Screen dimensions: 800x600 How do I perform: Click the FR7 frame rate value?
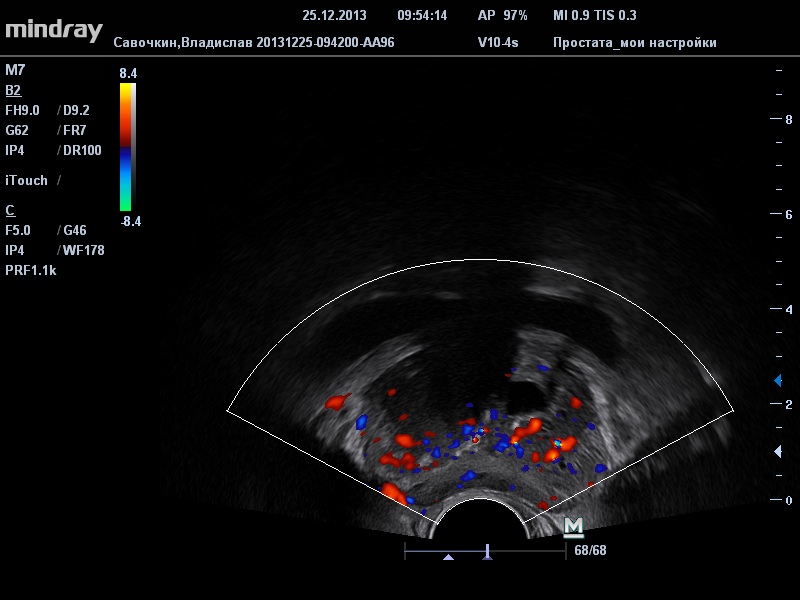tap(74, 130)
